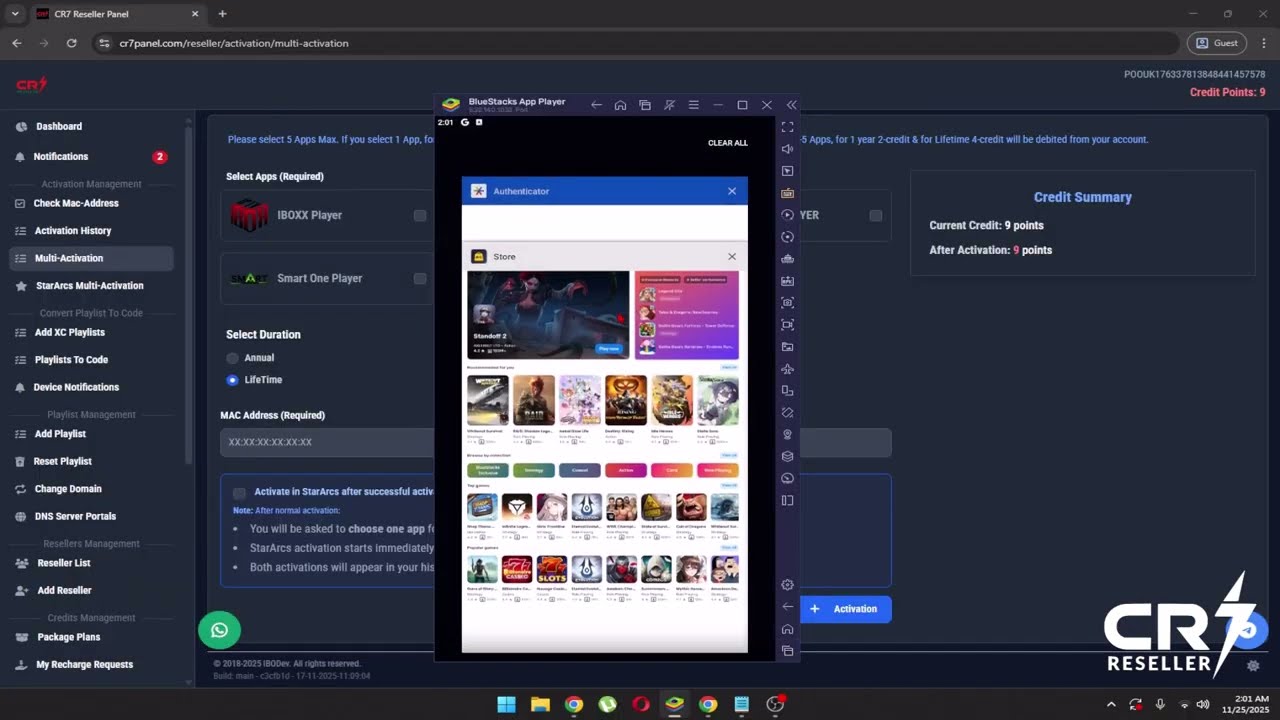
Task: Click the Chrome address bar URL
Action: click(234, 43)
